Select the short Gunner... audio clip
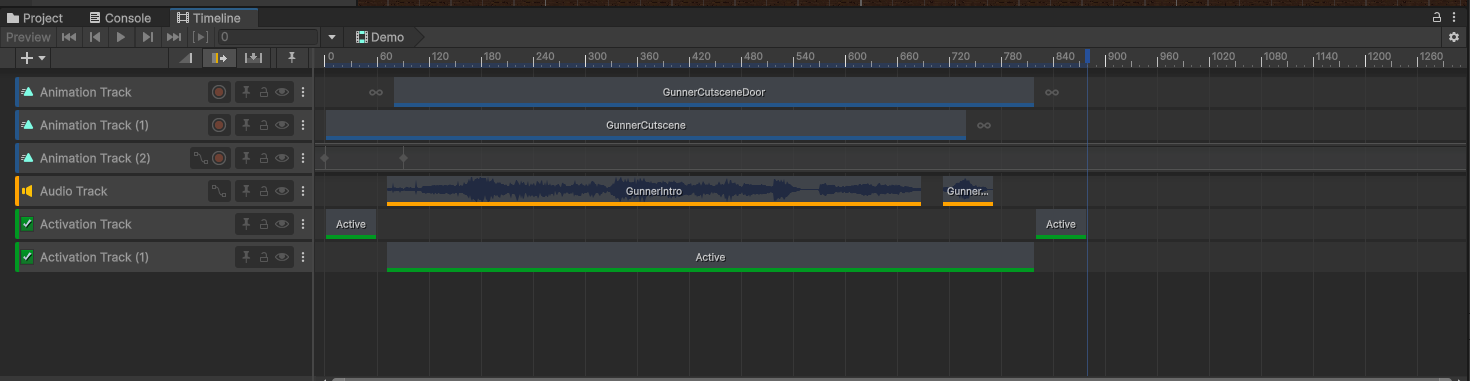This screenshot has height=381, width=1470. click(x=968, y=191)
